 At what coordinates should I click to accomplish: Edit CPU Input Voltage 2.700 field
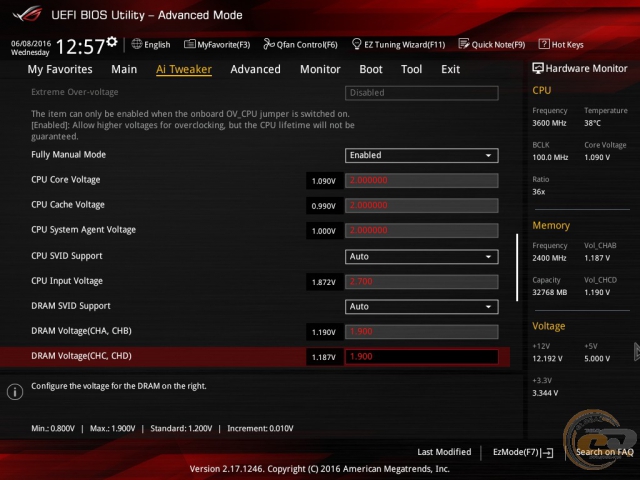pos(421,282)
